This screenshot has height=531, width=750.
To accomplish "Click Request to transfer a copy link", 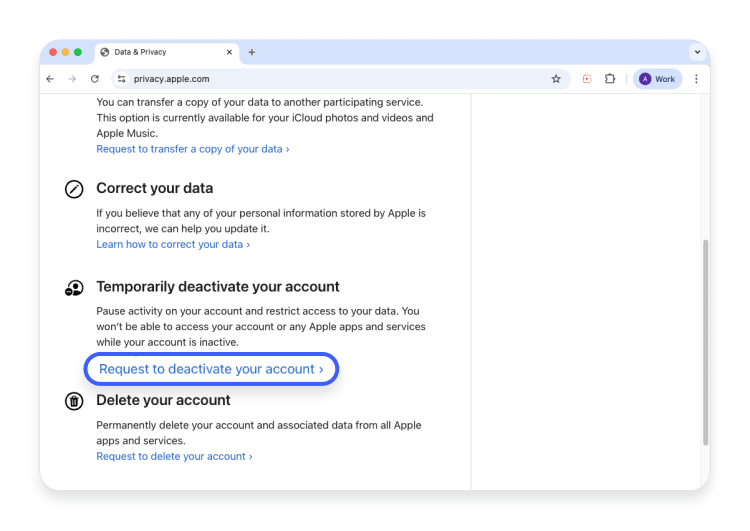I will 193,149.
